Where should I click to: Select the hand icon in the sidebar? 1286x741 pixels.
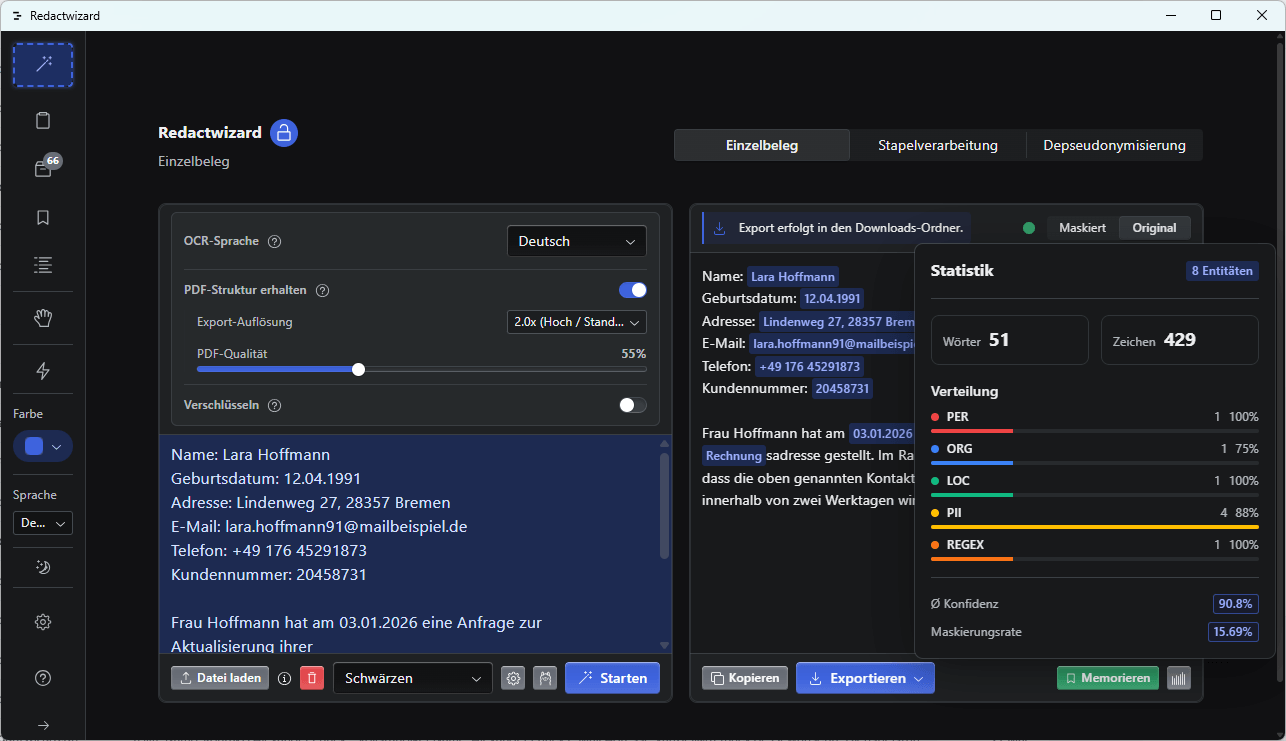coord(43,318)
